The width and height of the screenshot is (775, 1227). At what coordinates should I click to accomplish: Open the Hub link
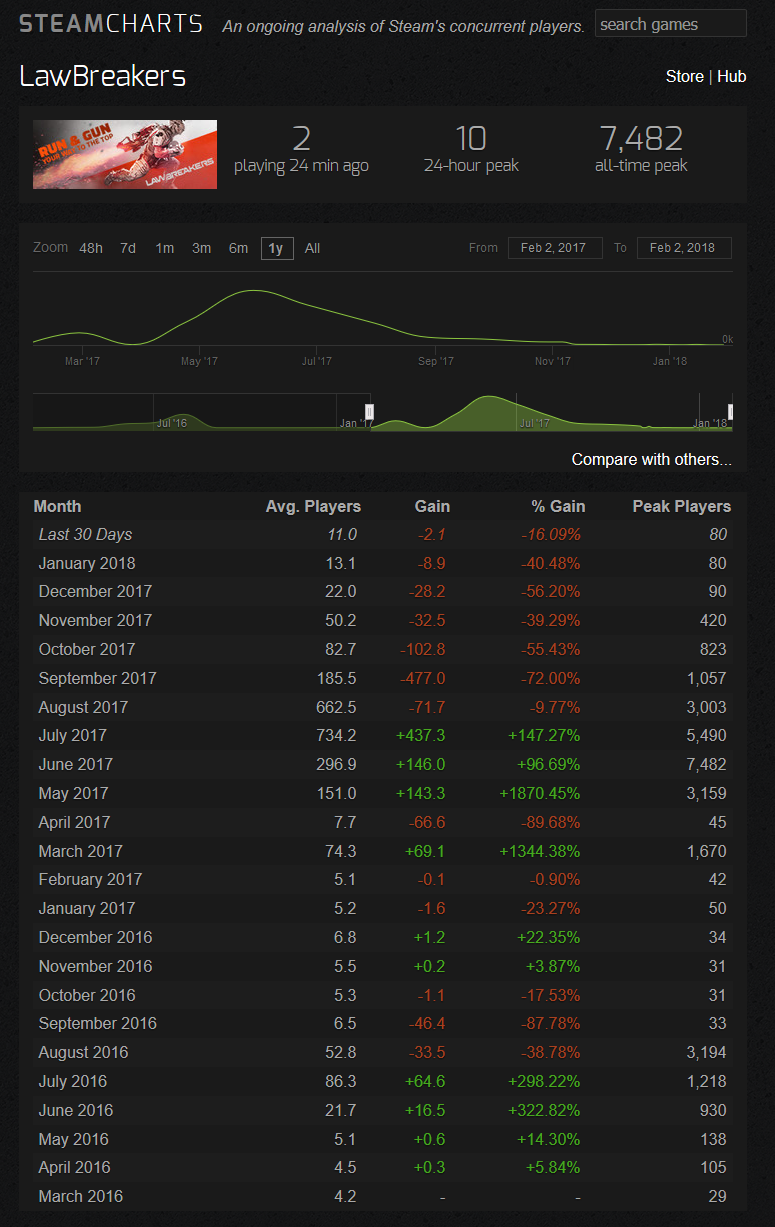tap(731, 76)
